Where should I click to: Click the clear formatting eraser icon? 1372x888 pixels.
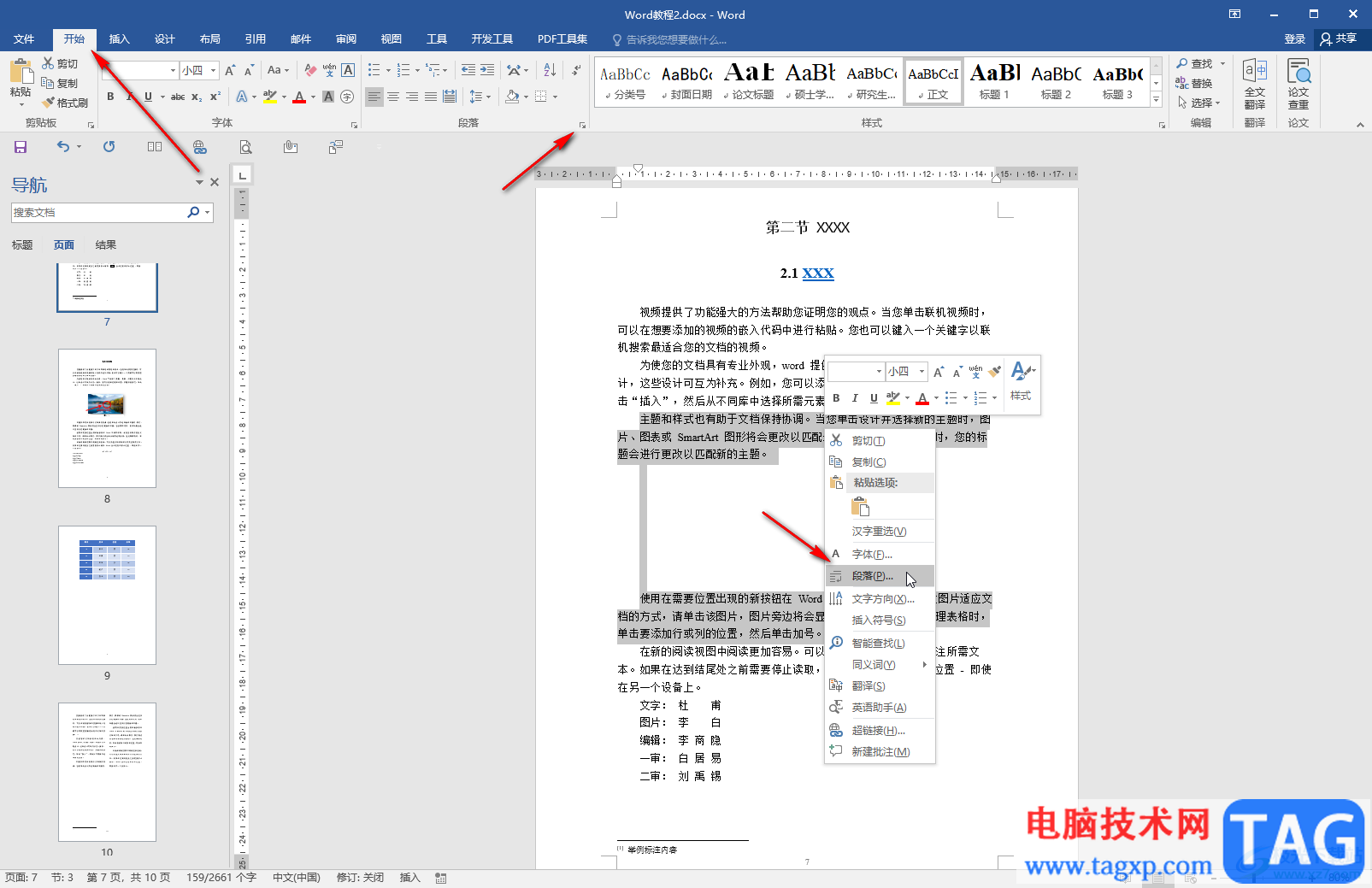pos(310,70)
